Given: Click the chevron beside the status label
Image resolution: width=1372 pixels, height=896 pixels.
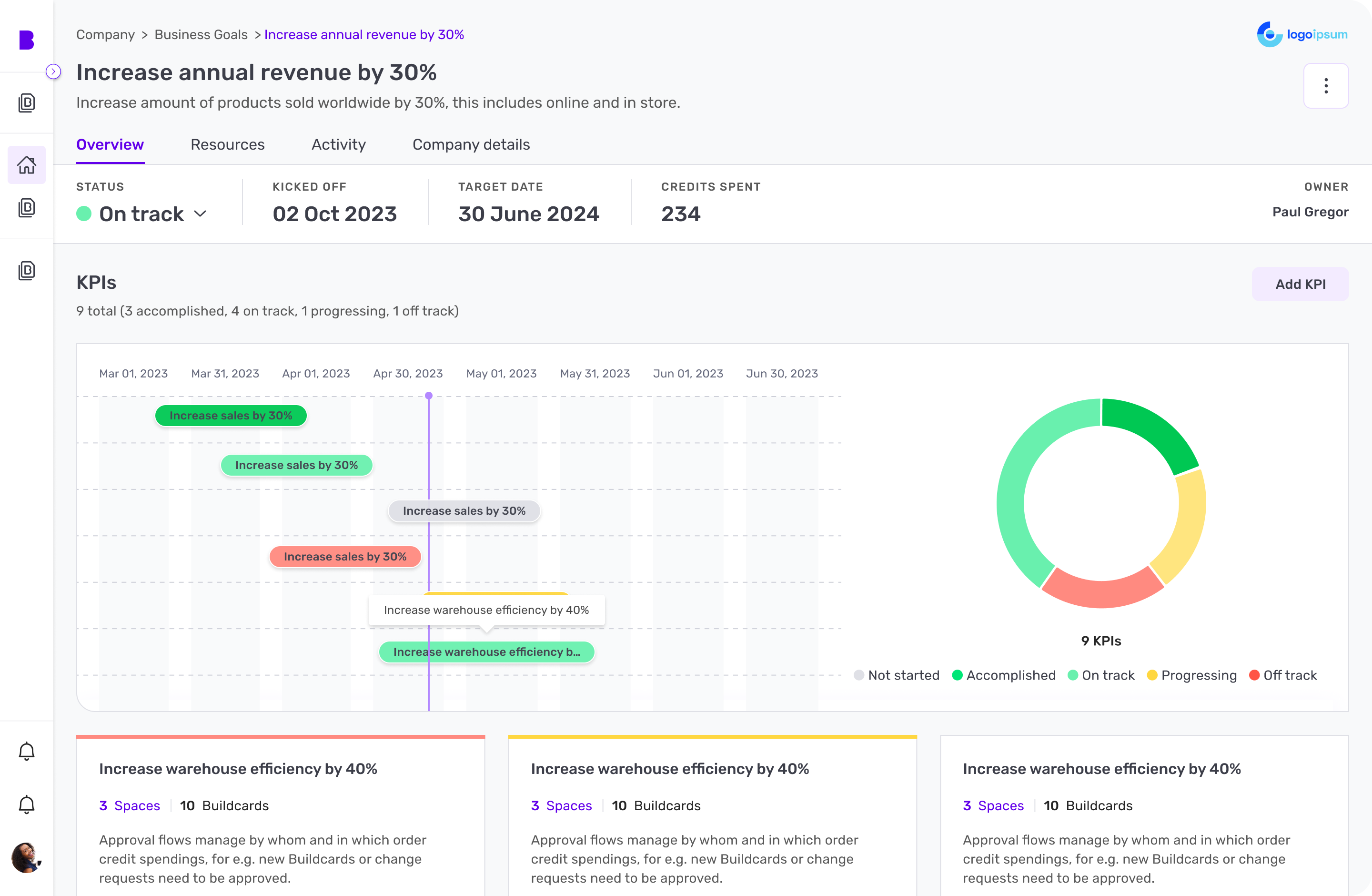Looking at the screenshot, I should tap(201, 214).
